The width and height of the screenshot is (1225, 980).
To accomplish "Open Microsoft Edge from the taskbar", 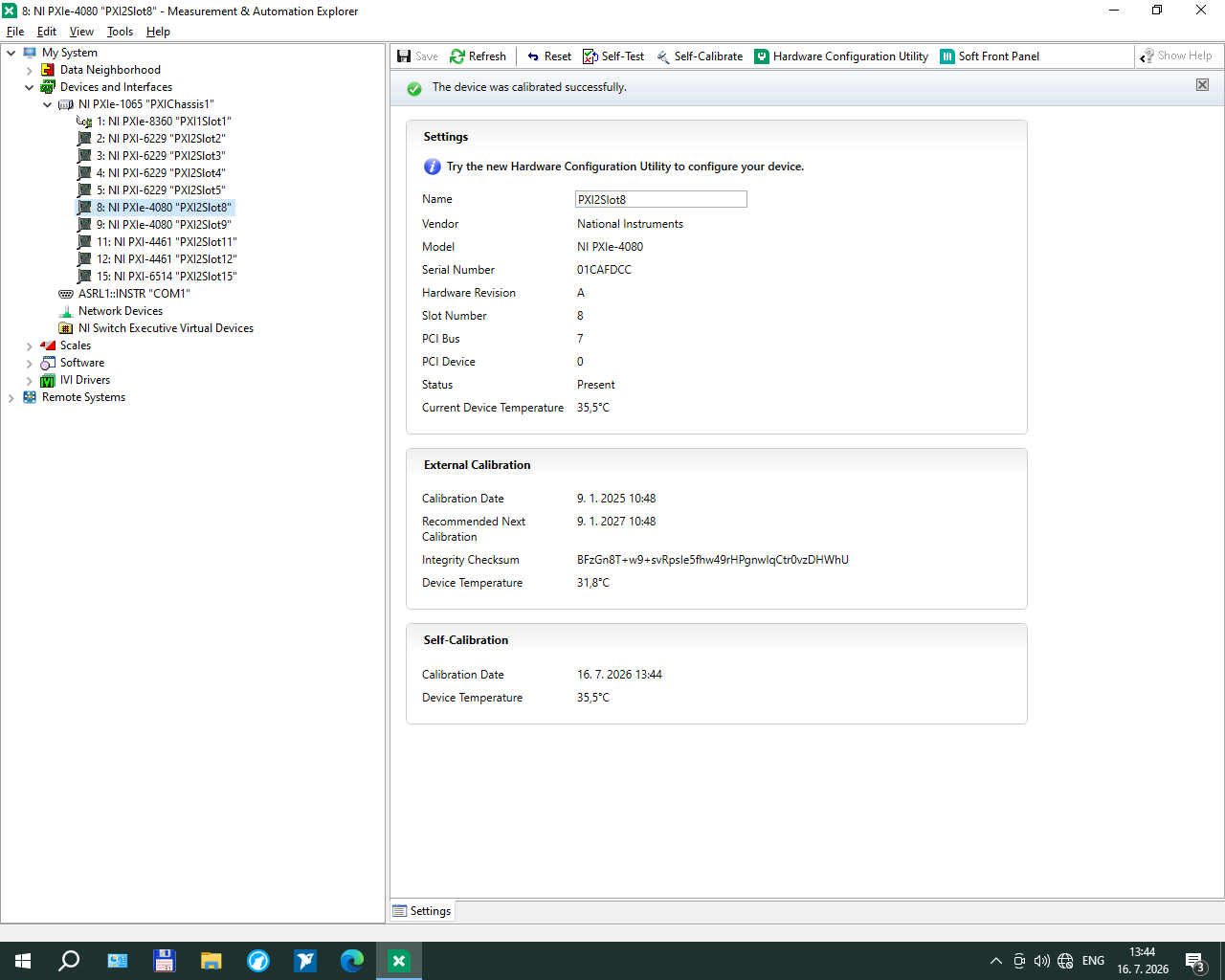I will click(x=352, y=961).
